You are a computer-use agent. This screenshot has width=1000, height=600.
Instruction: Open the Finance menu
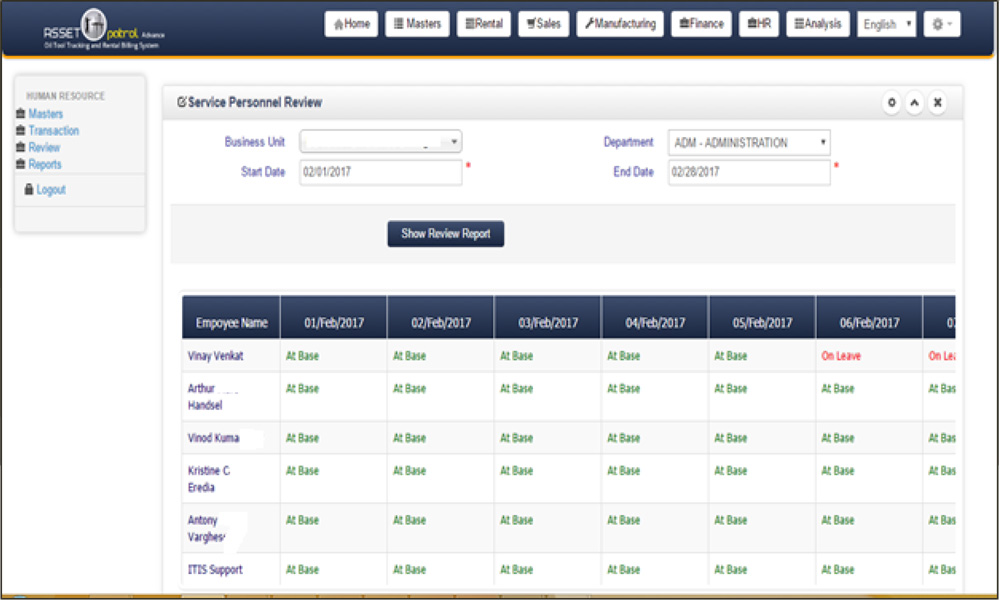click(701, 24)
